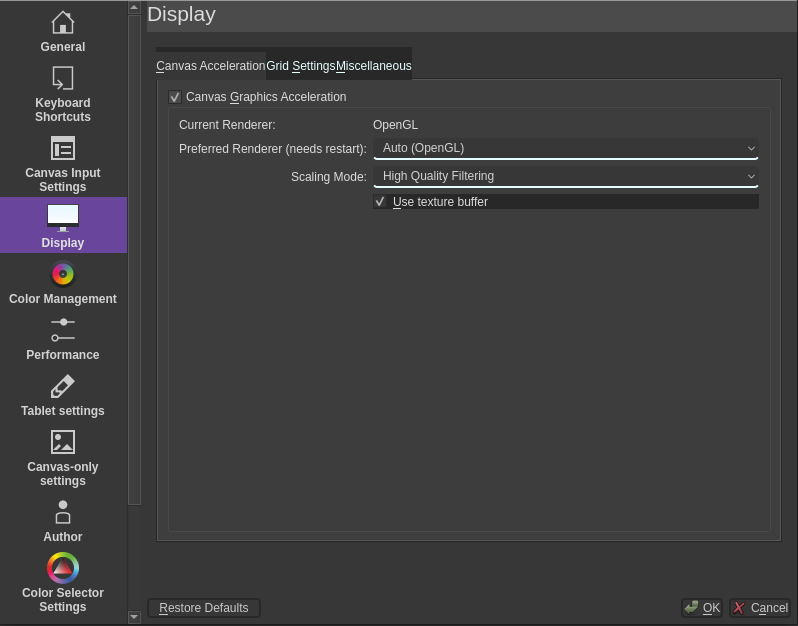Confirm settings with the OK button
The height and width of the screenshot is (626, 798).
702,608
